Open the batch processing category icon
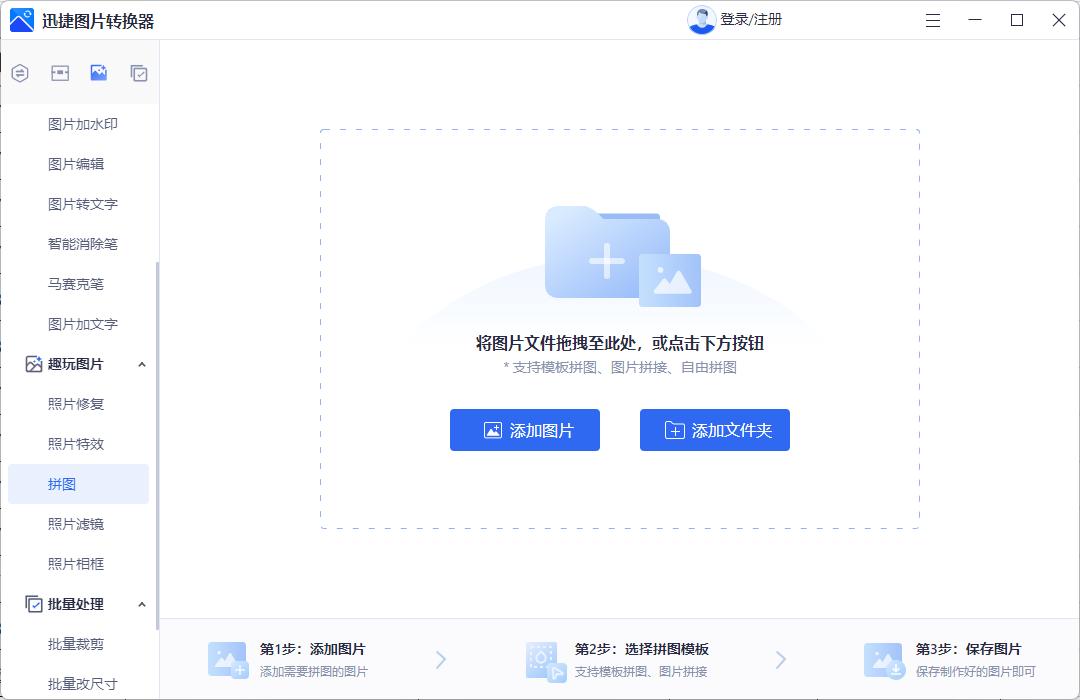This screenshot has height=700, width=1080. (x=139, y=73)
